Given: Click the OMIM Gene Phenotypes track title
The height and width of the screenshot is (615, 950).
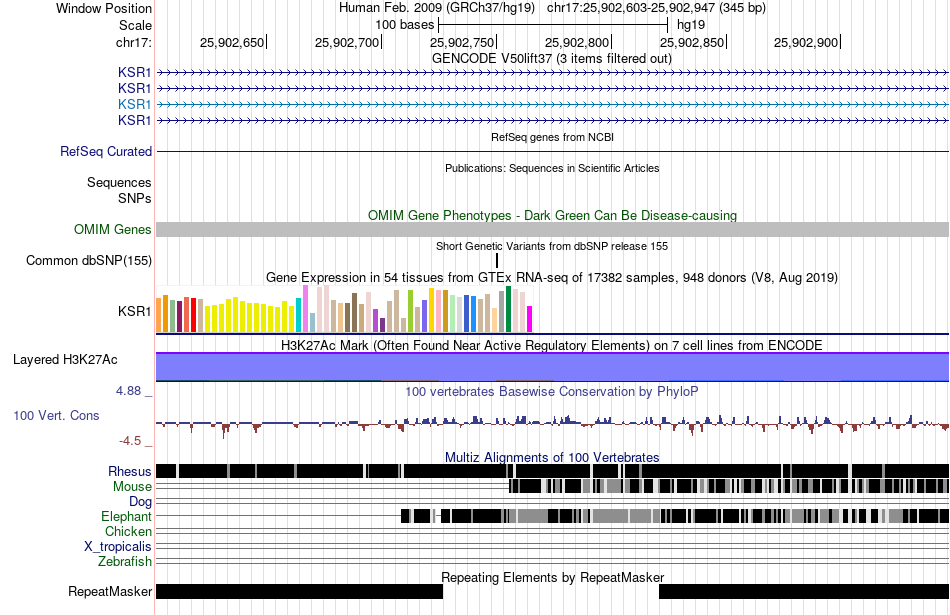Looking at the screenshot, I should tap(552, 216).
